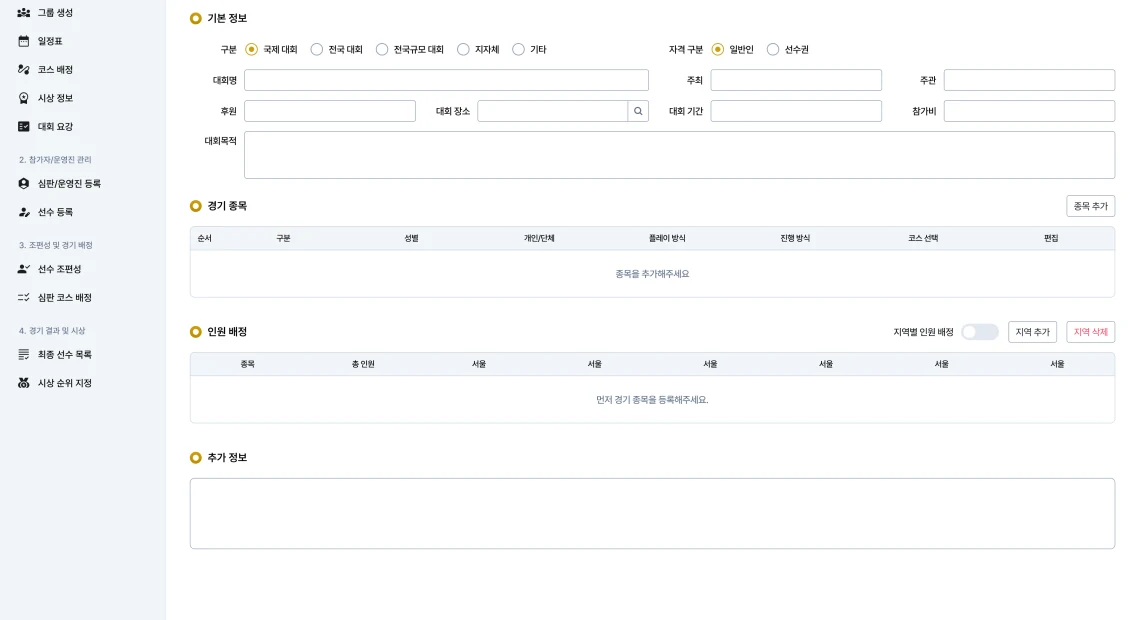Navigate to 시상 순위 지정
The image size is (1139, 620).
coord(64,383)
